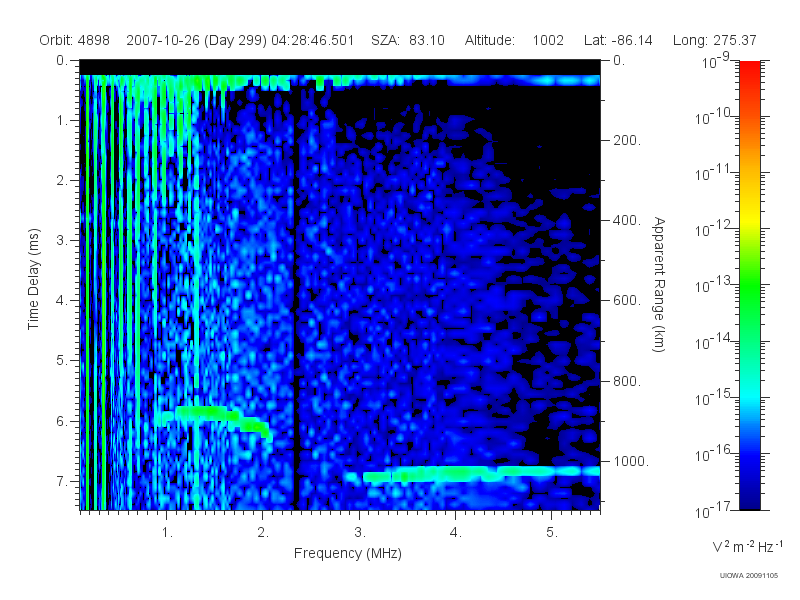The image size is (800, 600).
Task: Select the date 2007-10-26 (Day 299) text
Action: [196, 40]
